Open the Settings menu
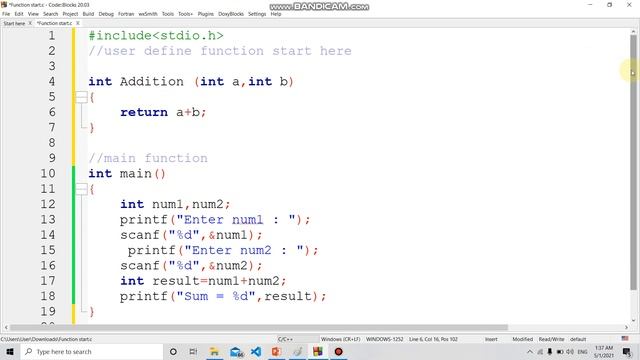The width and height of the screenshot is (640, 360). coord(257,14)
